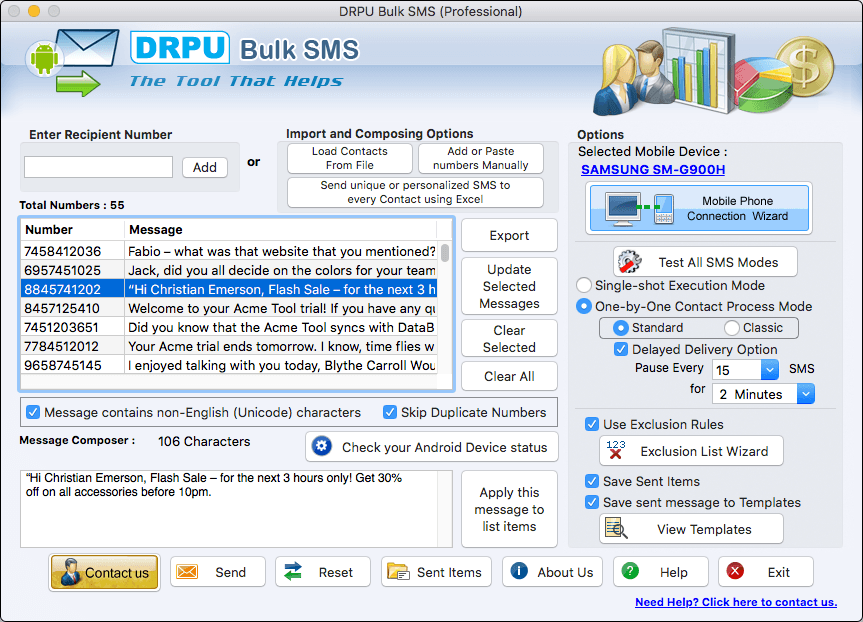Image resolution: width=863 pixels, height=622 pixels.
Task: Click the Clear All button
Action: [509, 376]
